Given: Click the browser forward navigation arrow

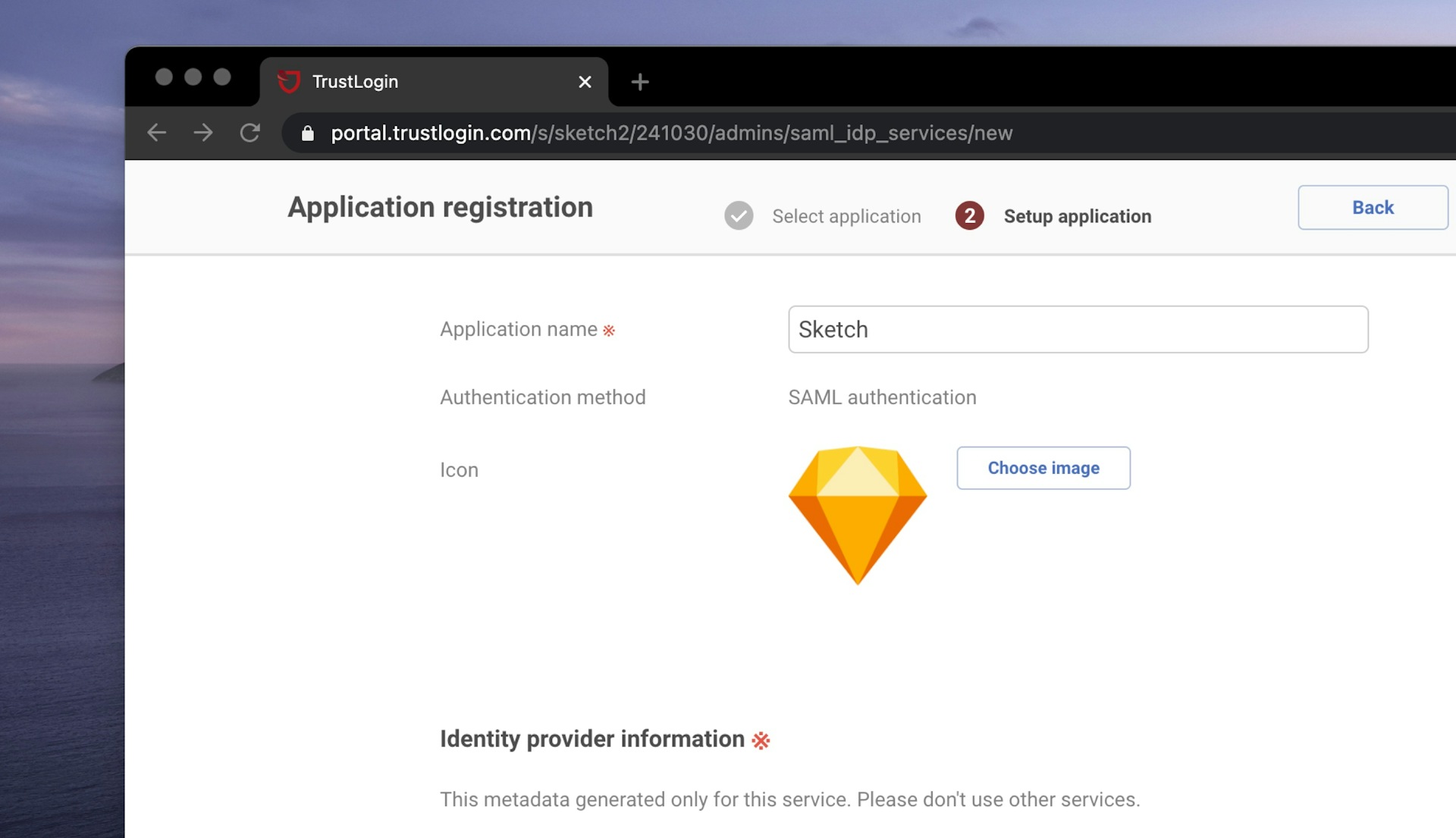Looking at the screenshot, I should tap(203, 133).
